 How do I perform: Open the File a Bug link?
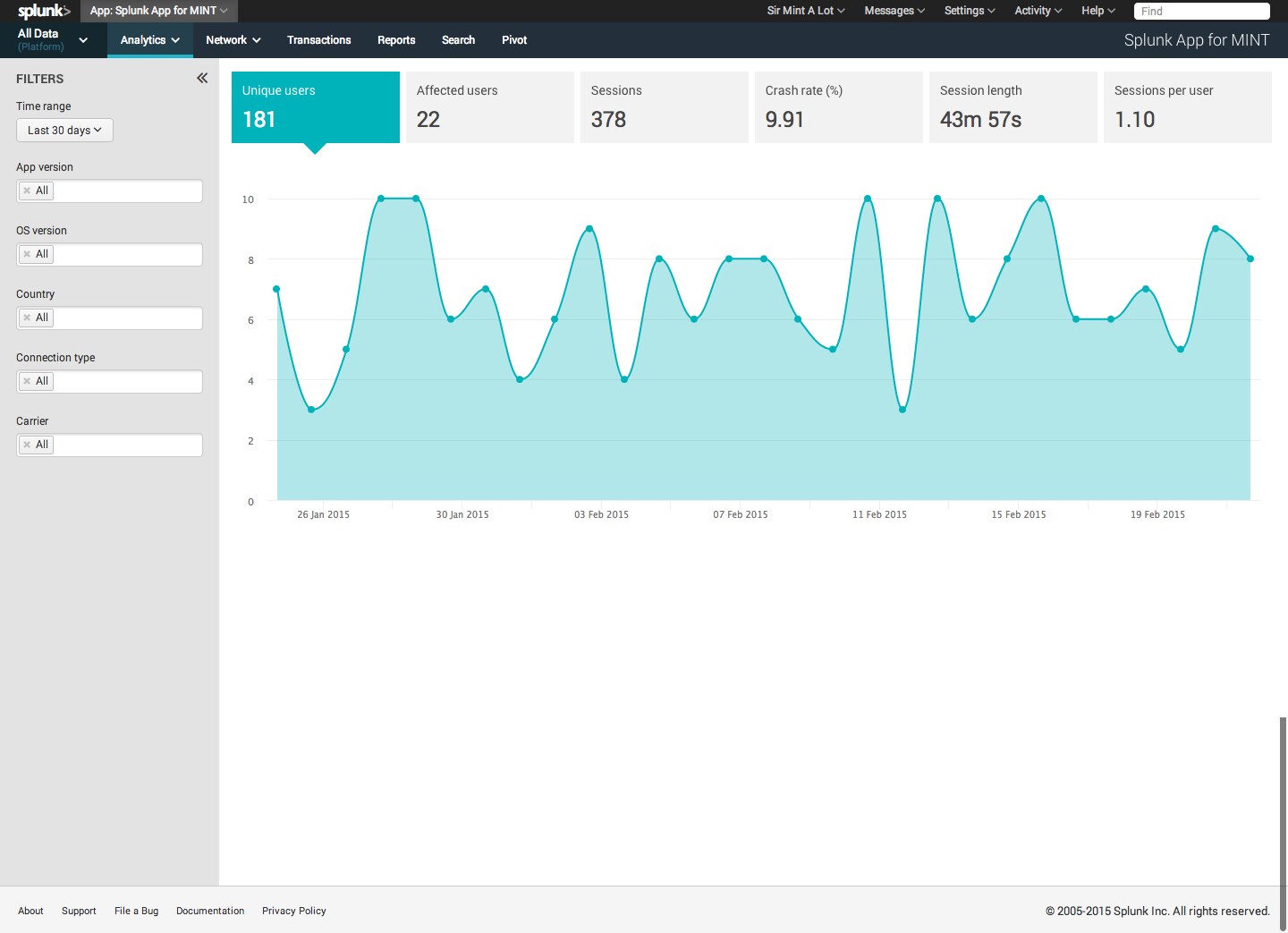pyautogui.click(x=136, y=911)
